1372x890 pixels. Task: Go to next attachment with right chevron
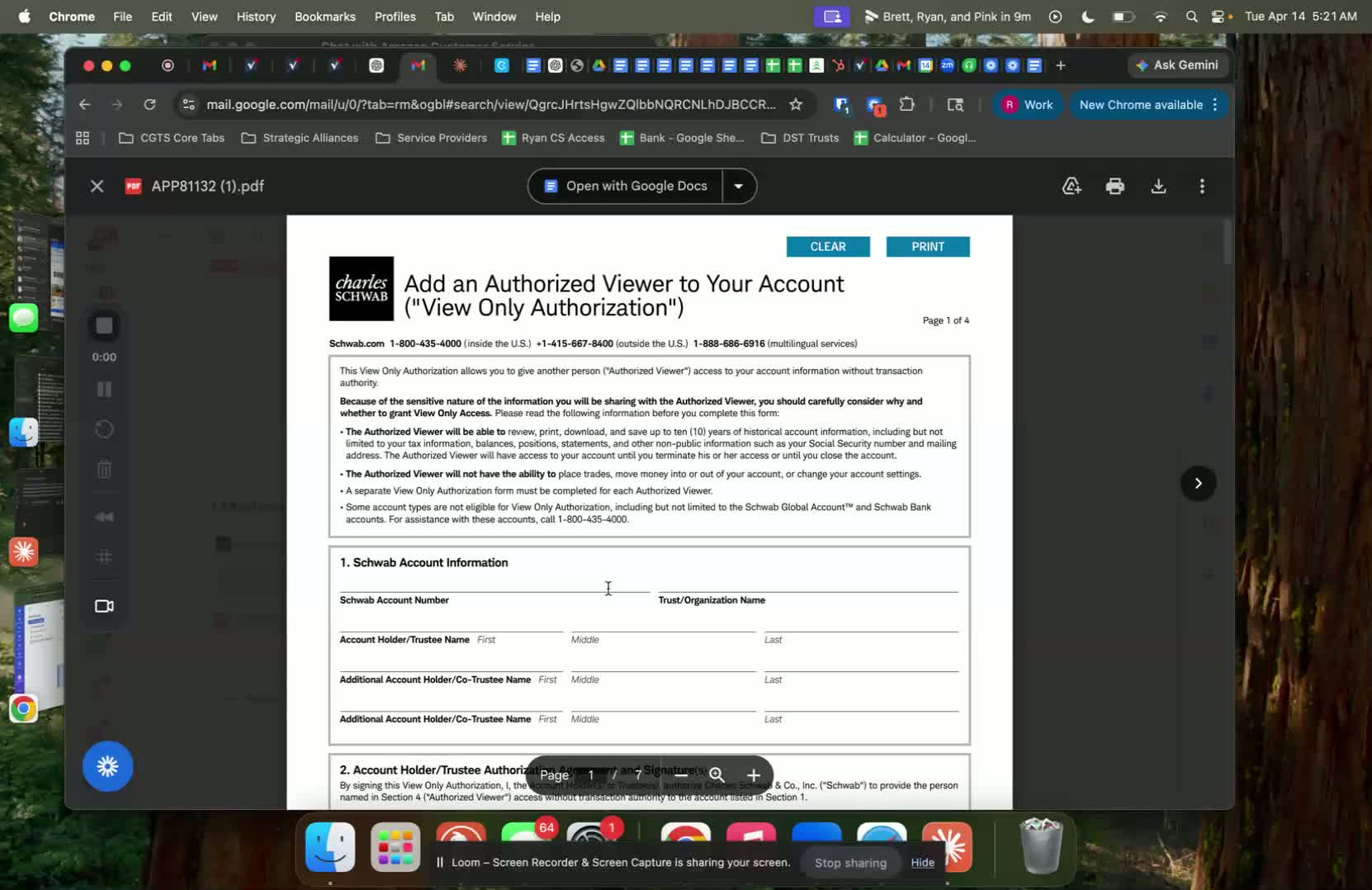tap(1198, 483)
